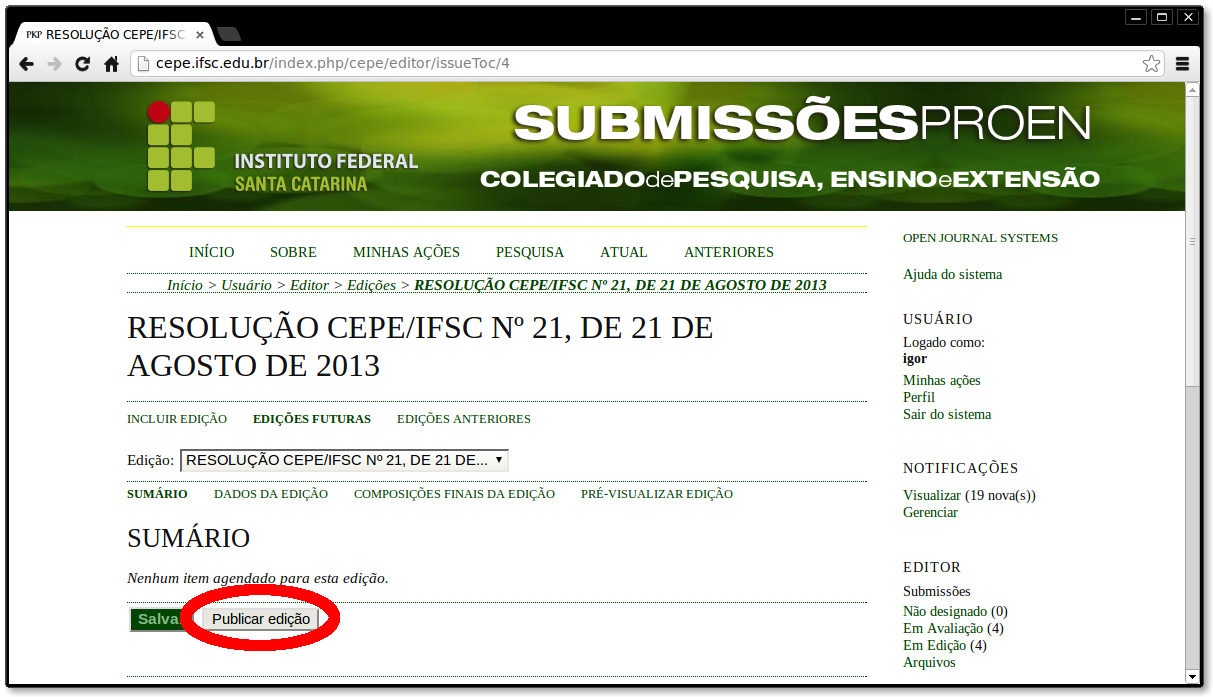Reload the page using the refresh icon
The width and height of the screenshot is (1213, 697).
tap(82, 63)
